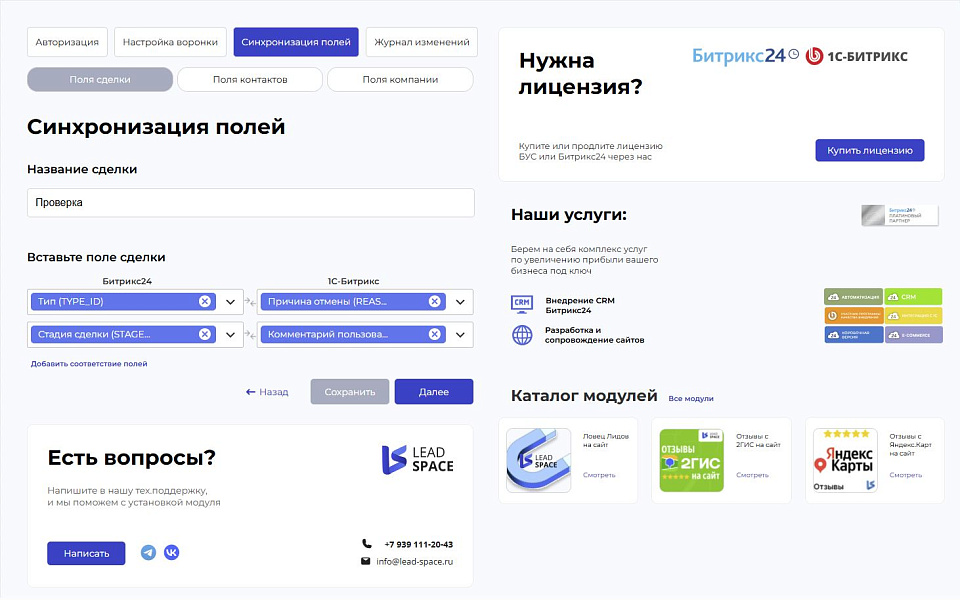Open the Стадия сделки dropdown
The image size is (960, 600).
click(x=230, y=334)
